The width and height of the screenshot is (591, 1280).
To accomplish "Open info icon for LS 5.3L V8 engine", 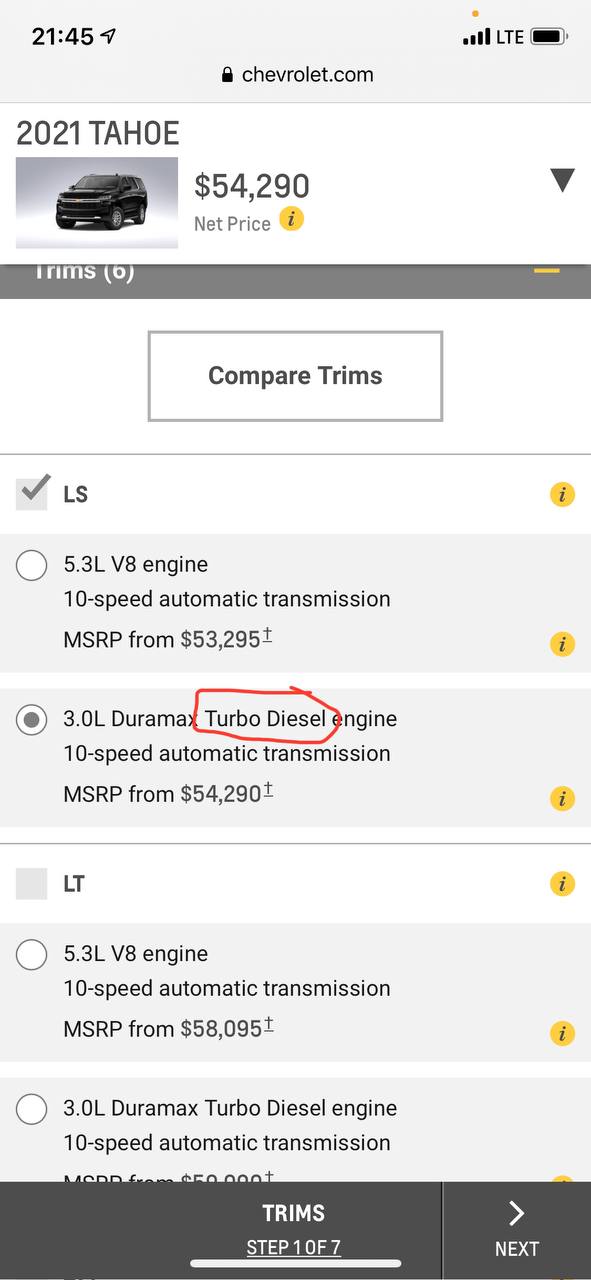I will pos(562,644).
